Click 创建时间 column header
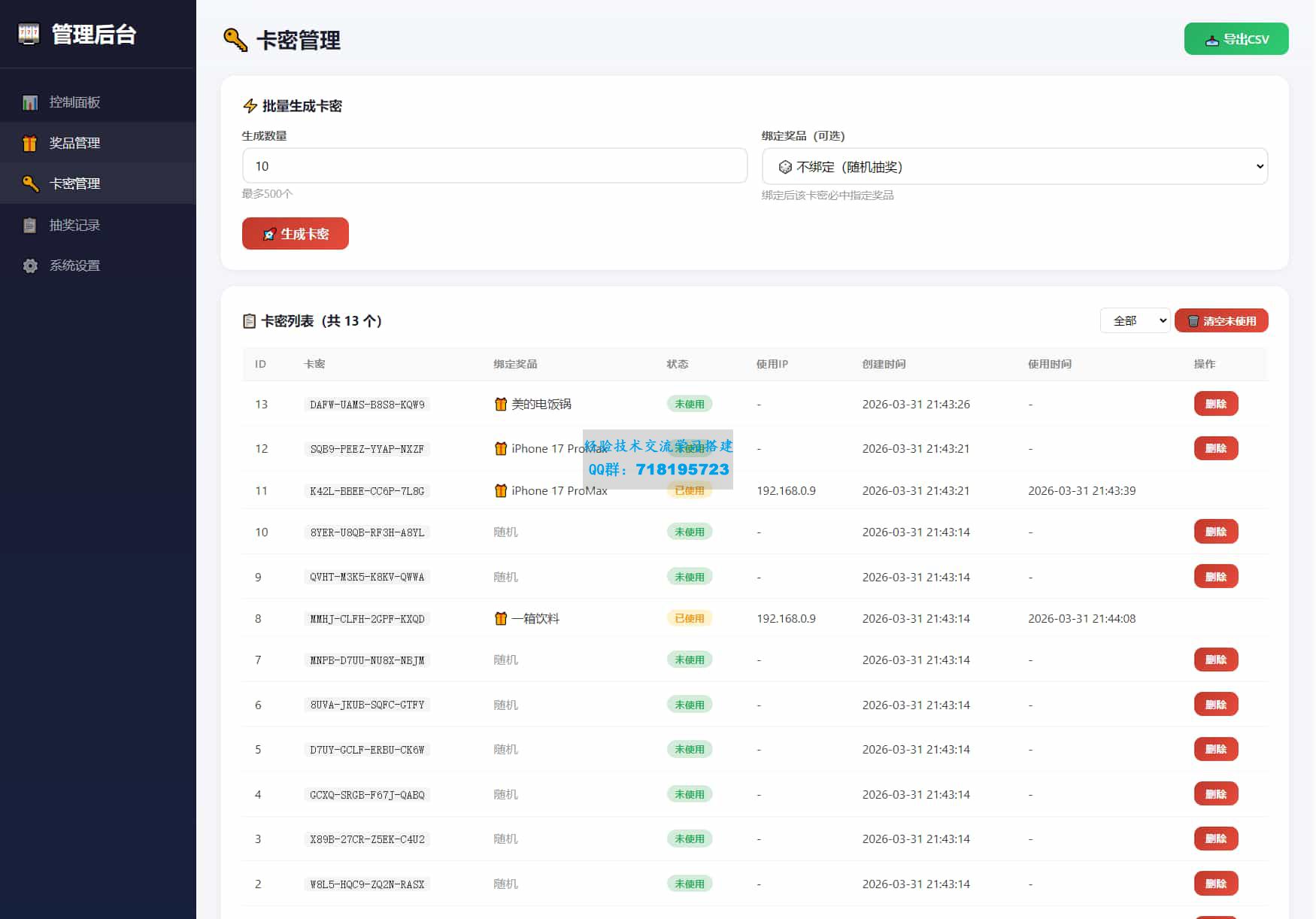Screen dimensions: 1316x919 coord(884,364)
